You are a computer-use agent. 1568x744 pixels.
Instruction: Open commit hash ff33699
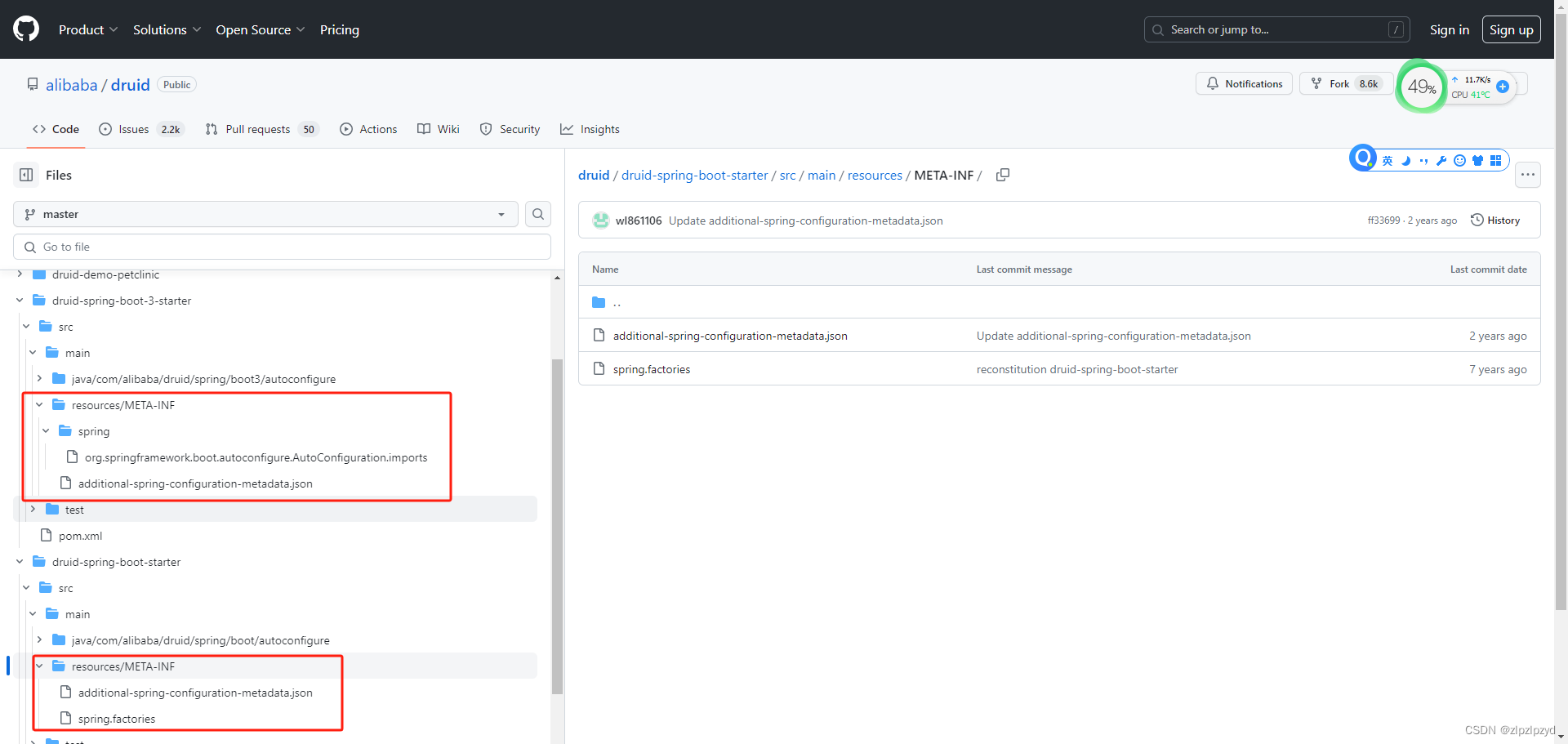[x=1383, y=221]
